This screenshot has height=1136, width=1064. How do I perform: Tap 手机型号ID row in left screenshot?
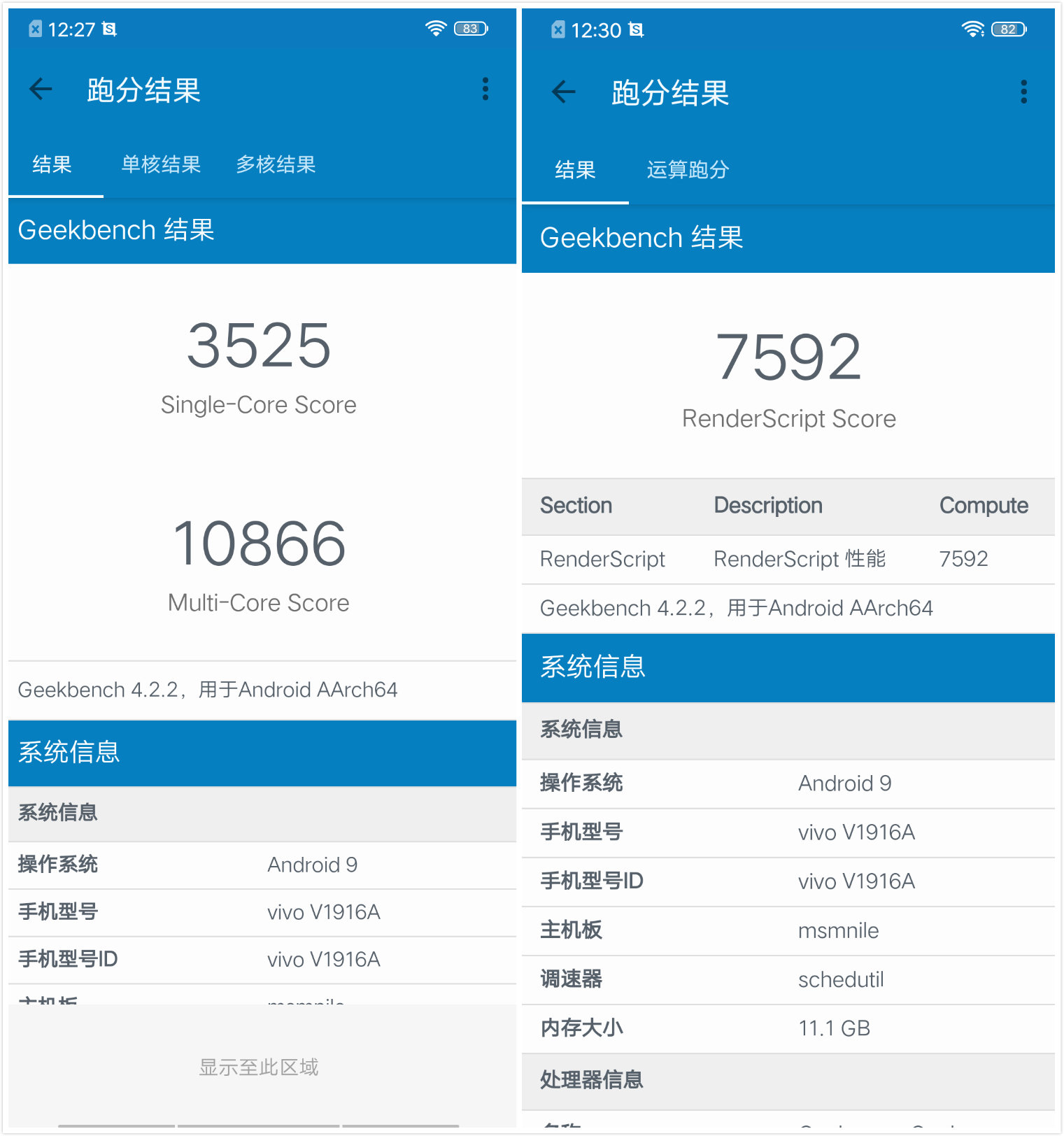(262, 960)
